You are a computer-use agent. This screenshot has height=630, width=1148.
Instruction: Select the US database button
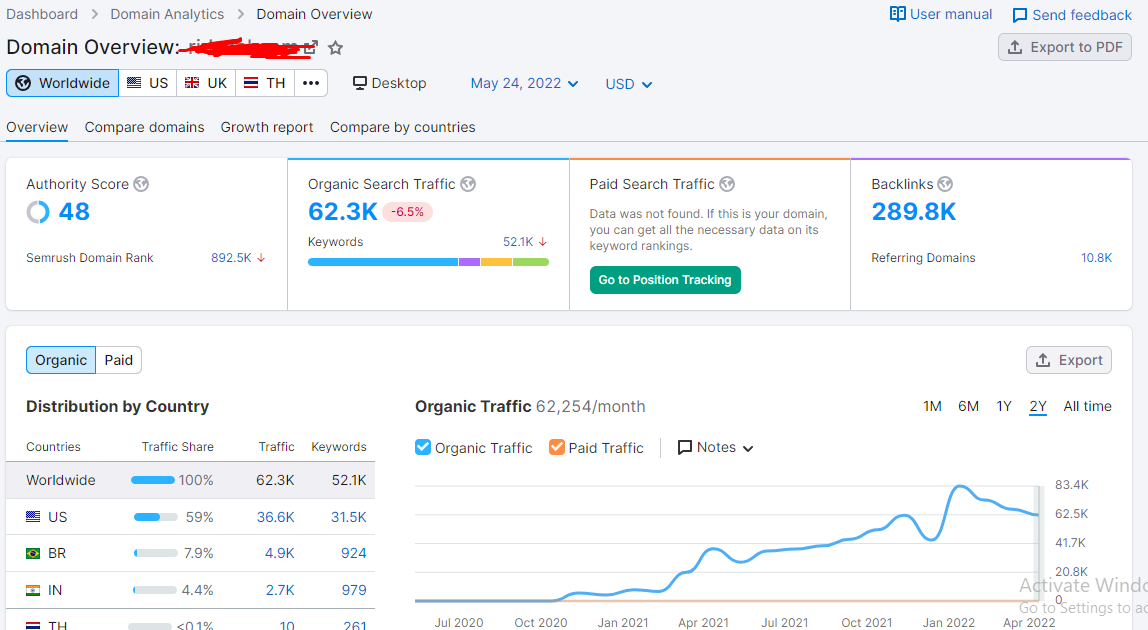(148, 83)
